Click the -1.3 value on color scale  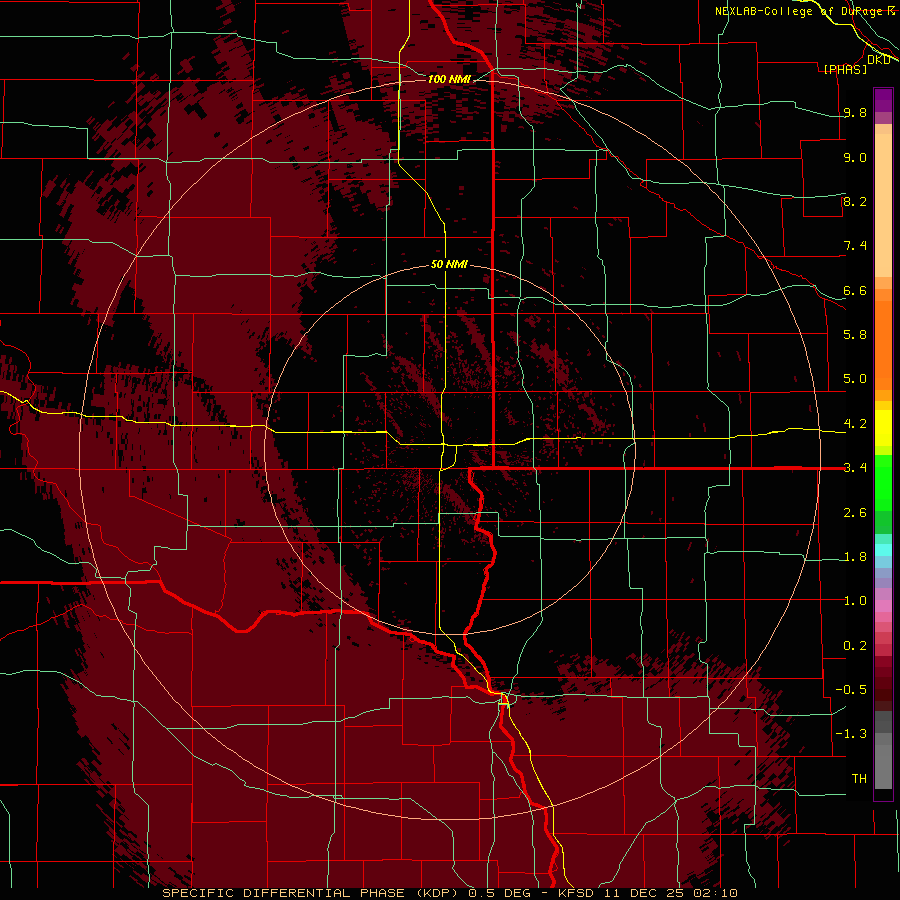[851, 734]
